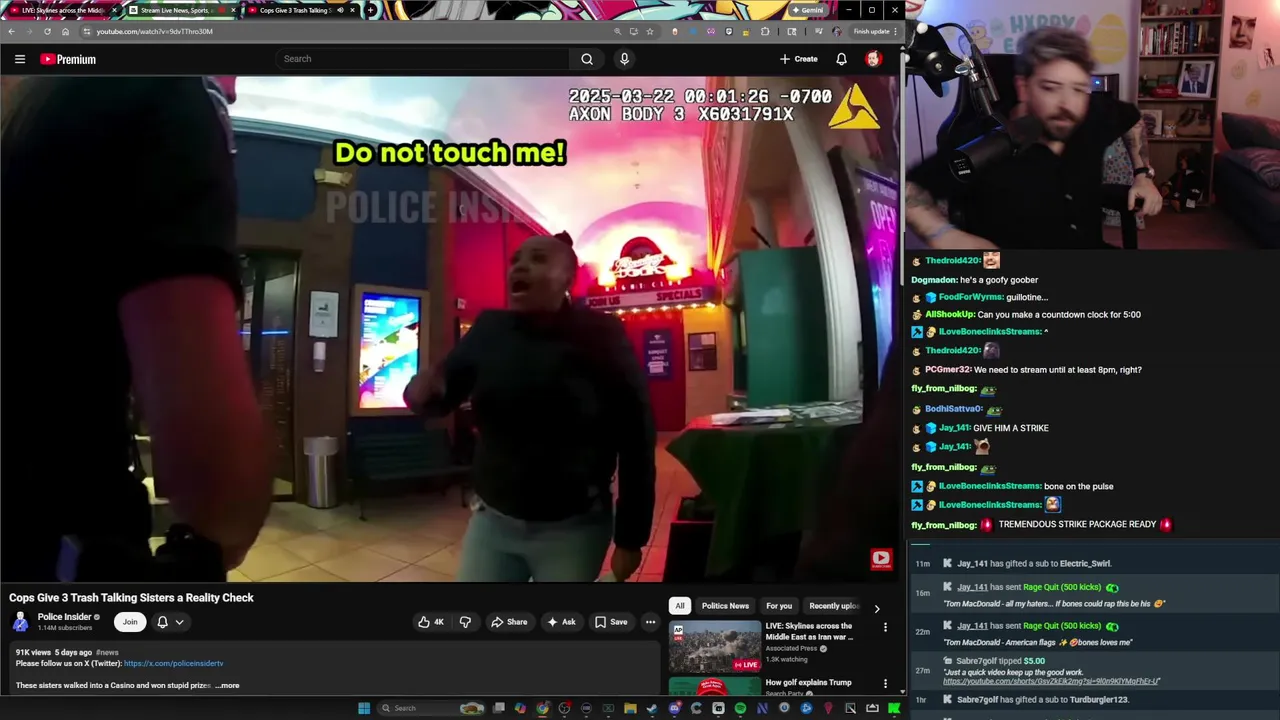Open LIVE Skylines across Middle East thumbnail
The height and width of the screenshot is (720, 1280).
[715, 646]
